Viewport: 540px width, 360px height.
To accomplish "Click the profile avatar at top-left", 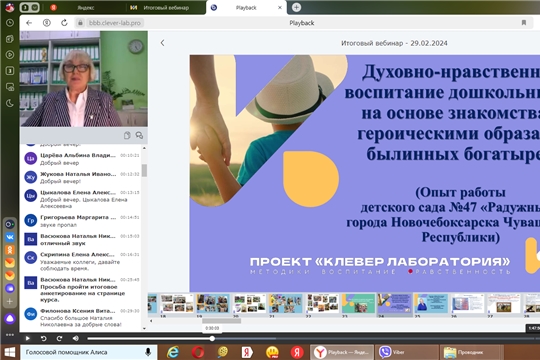I will tap(10, 7).
